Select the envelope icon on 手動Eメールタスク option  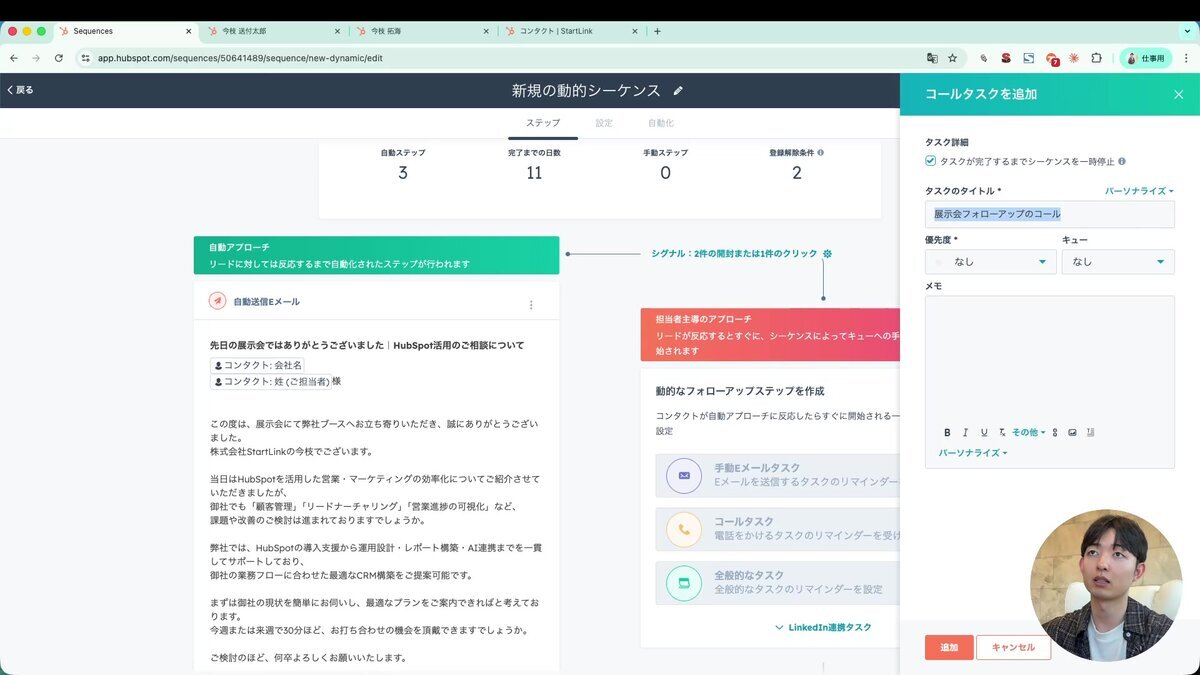(684, 477)
